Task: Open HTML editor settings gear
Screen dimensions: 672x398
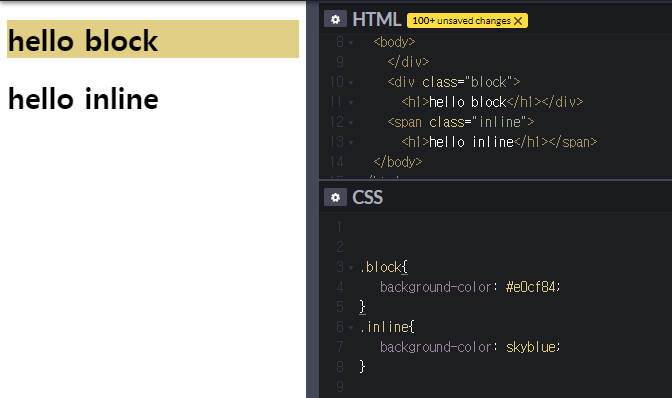Action: pos(335,19)
